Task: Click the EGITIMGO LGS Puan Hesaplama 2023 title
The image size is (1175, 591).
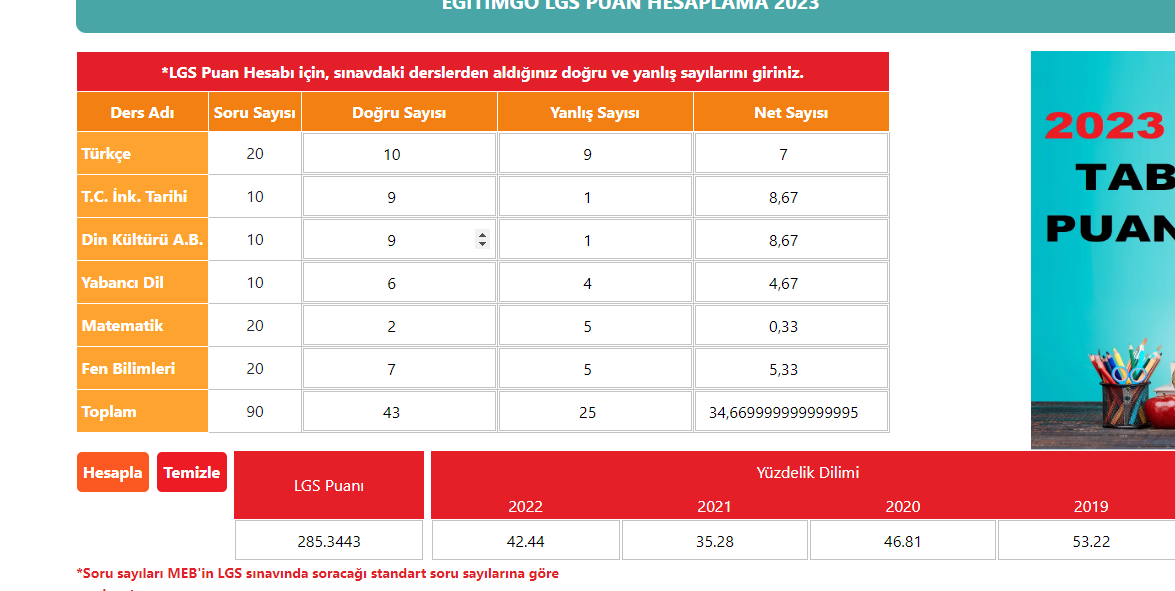Action: tap(630, 4)
